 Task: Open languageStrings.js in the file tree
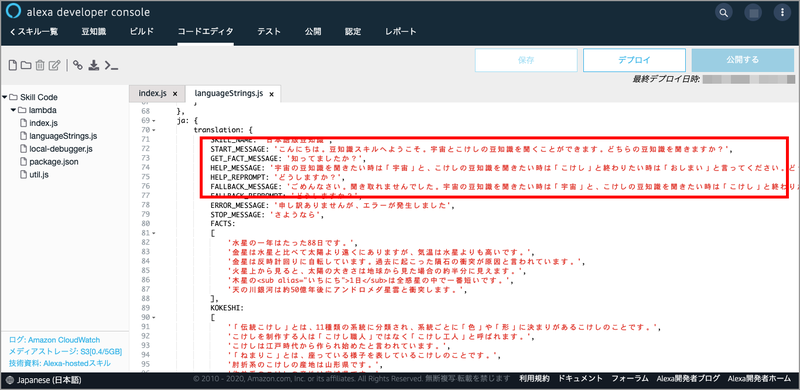(63, 136)
